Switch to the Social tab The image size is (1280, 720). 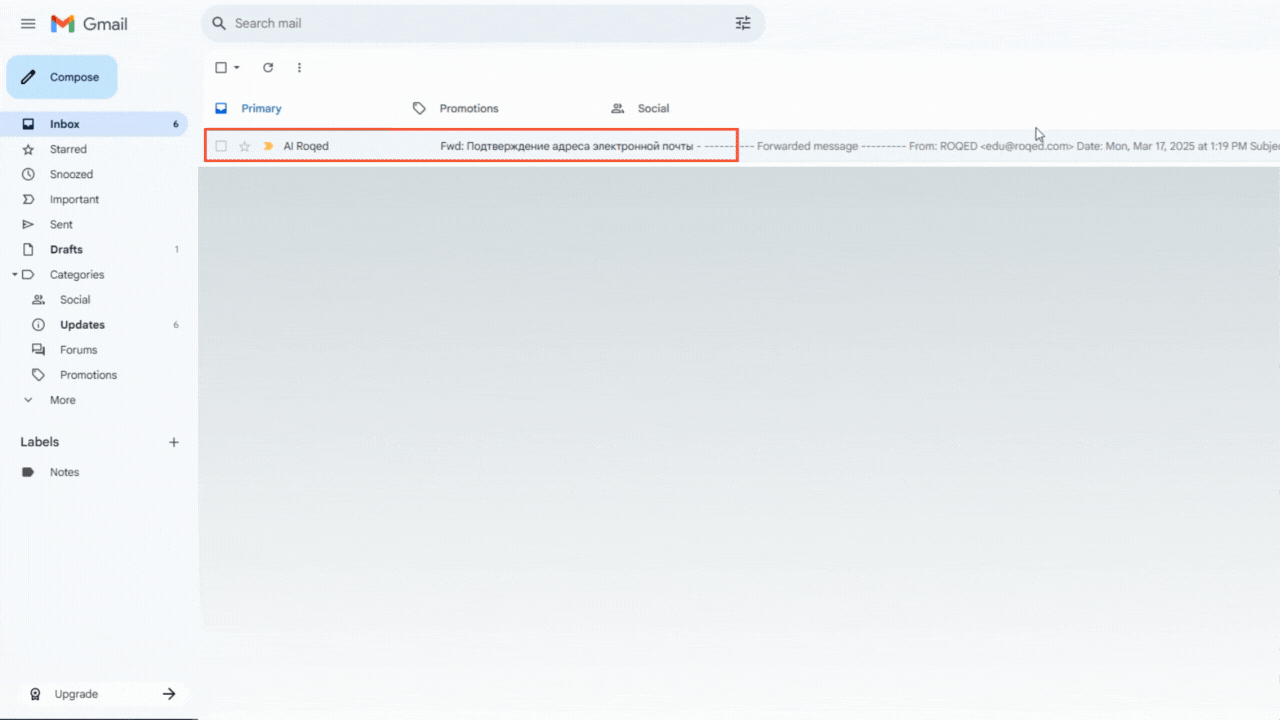pos(653,108)
